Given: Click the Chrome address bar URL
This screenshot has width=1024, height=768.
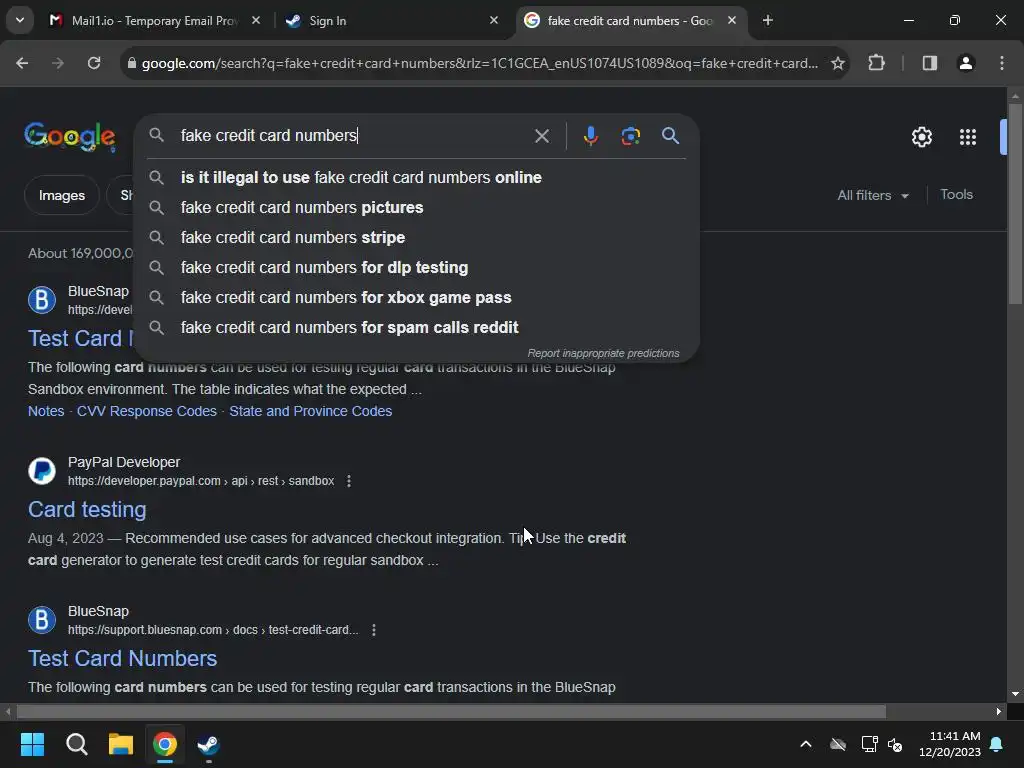Looking at the screenshot, I should pyautogui.click(x=479, y=63).
